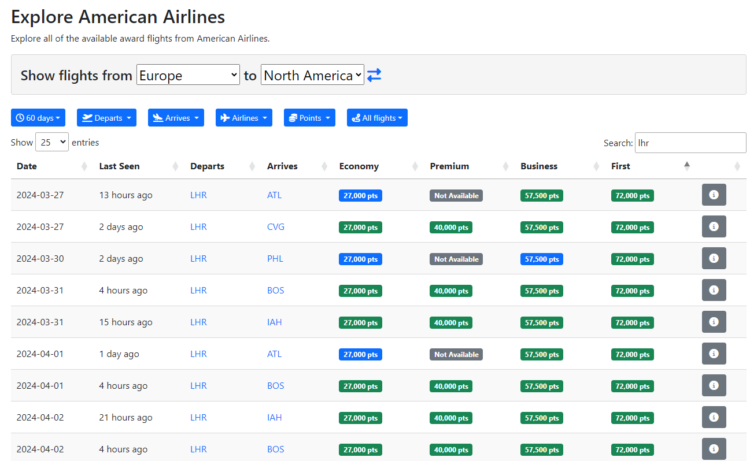Follow BOS link in 2024-04-01 row

(276, 385)
